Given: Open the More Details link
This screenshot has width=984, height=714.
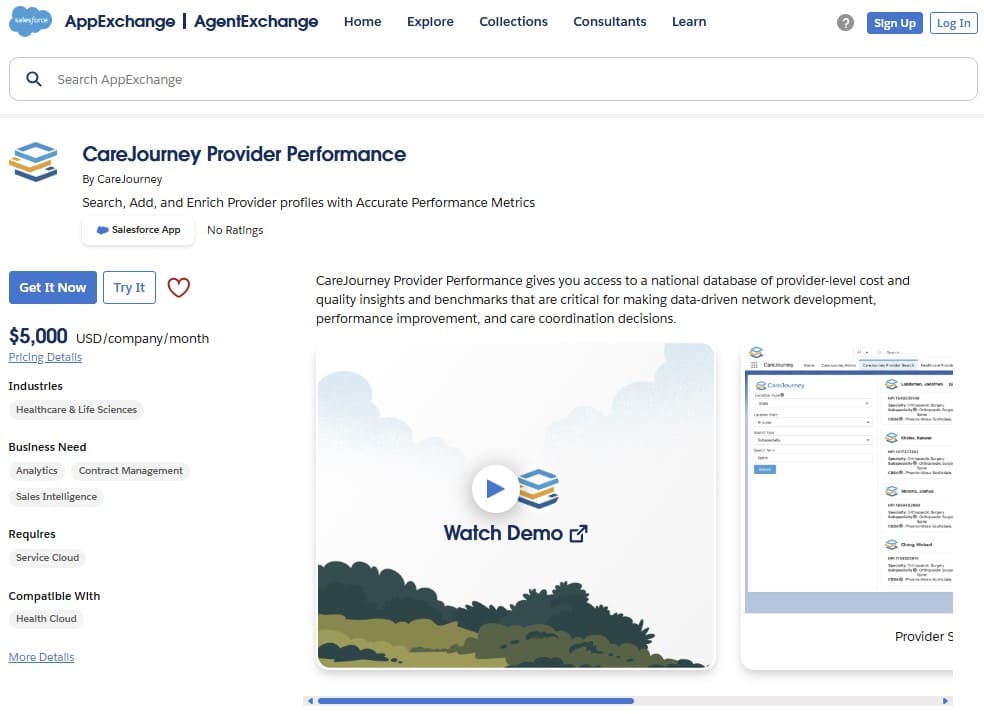Looking at the screenshot, I should click(x=41, y=657).
